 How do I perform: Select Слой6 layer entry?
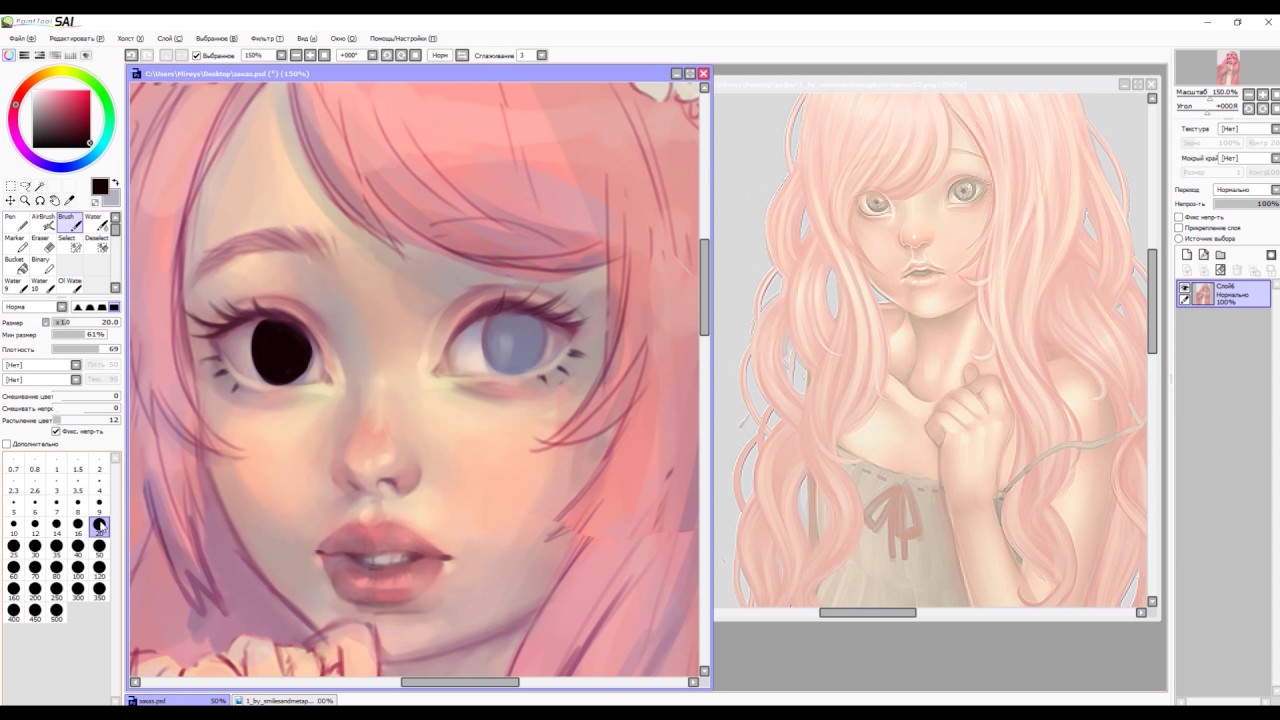1223,293
